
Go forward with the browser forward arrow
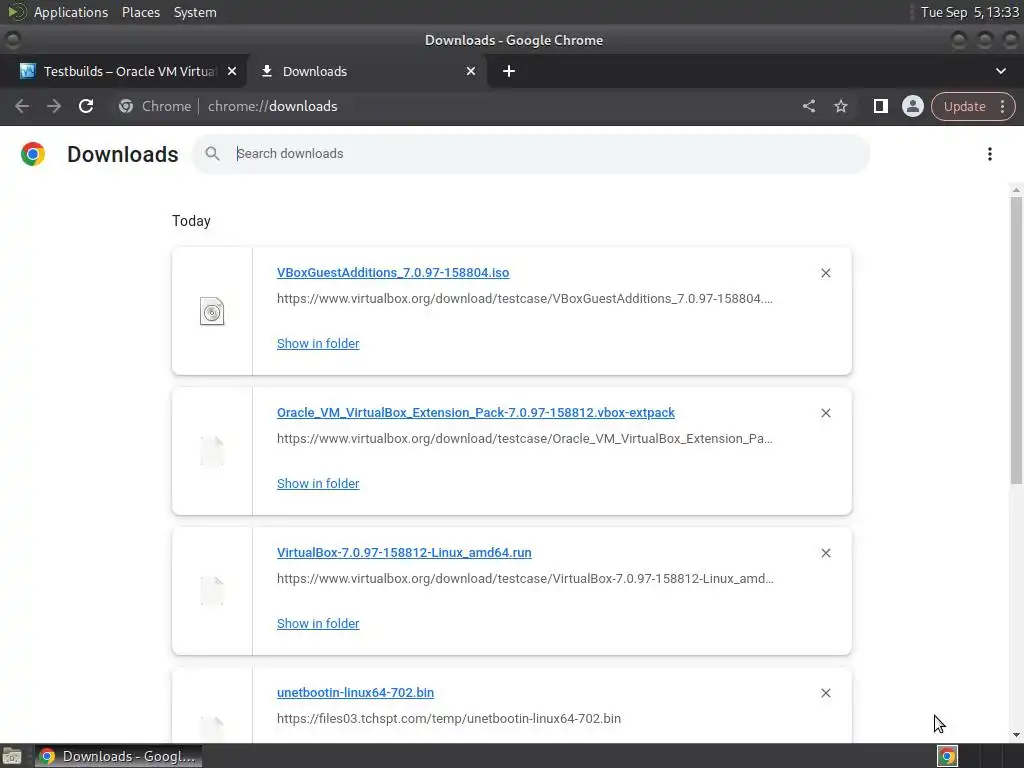[x=54, y=106]
